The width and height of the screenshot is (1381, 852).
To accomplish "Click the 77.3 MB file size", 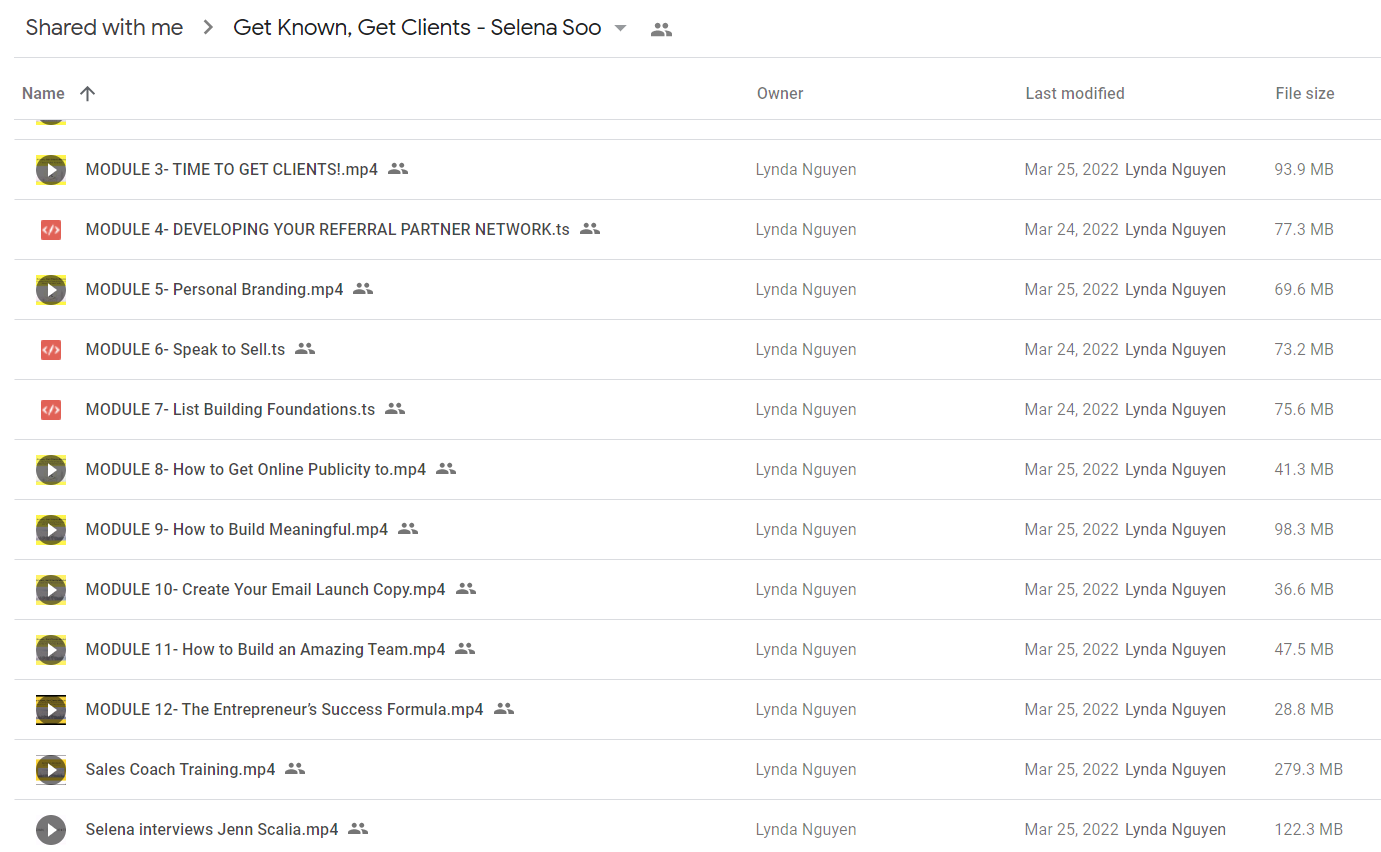I will (x=1304, y=230).
